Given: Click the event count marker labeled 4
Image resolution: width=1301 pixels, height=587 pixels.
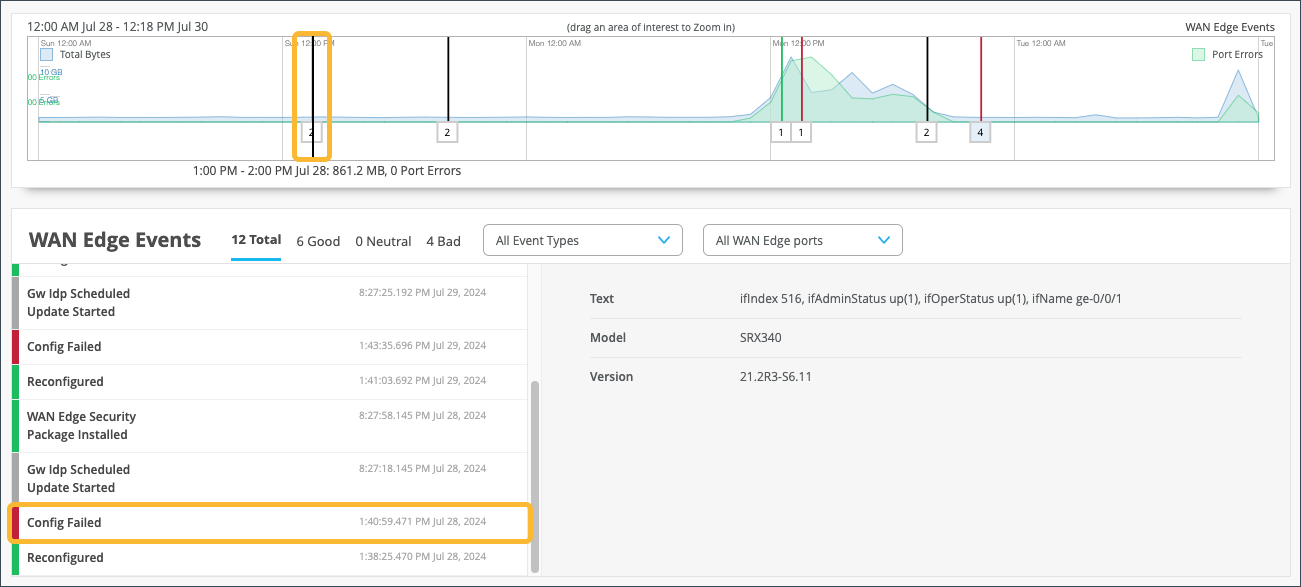Looking at the screenshot, I should pos(980,132).
